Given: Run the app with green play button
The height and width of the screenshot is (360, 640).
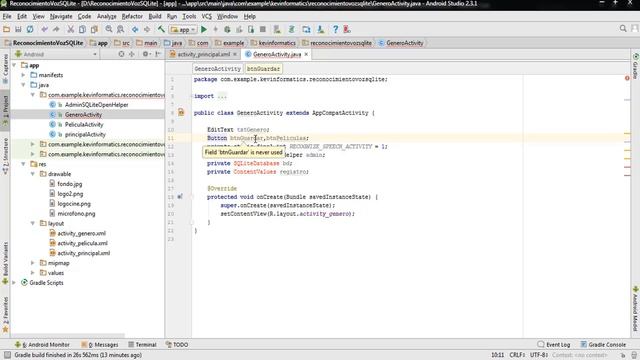Looking at the screenshot, I should 204,29.
